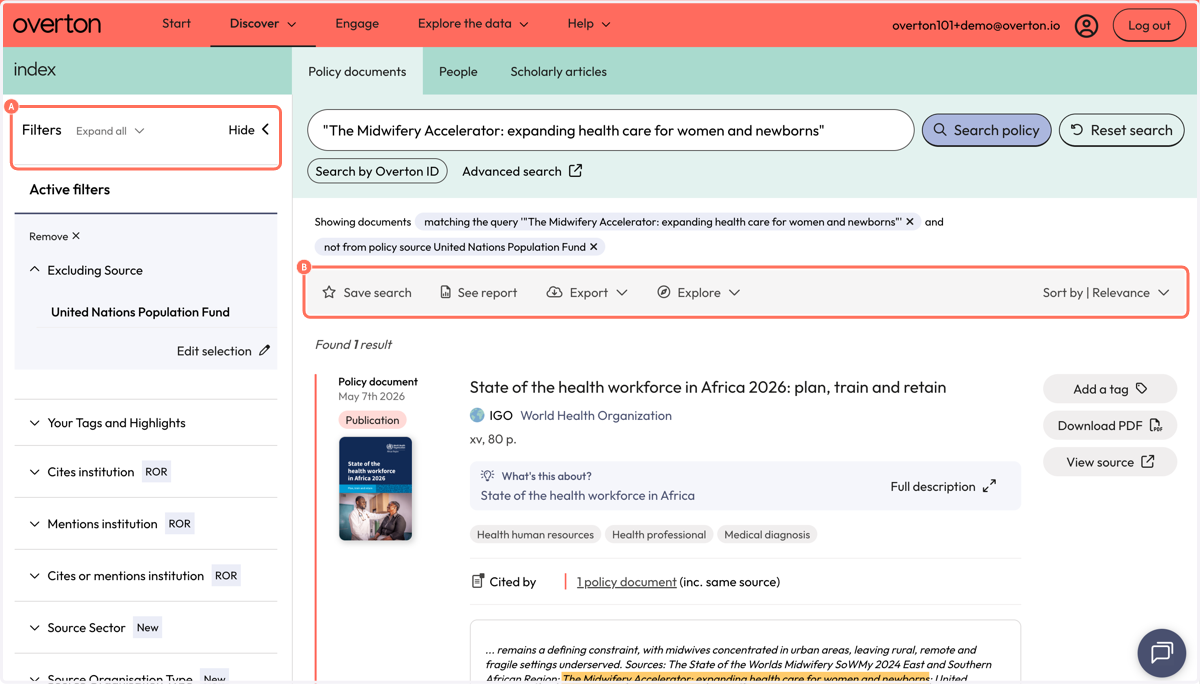Click the report cover thumbnail
The image size is (1200, 684).
coord(375,488)
